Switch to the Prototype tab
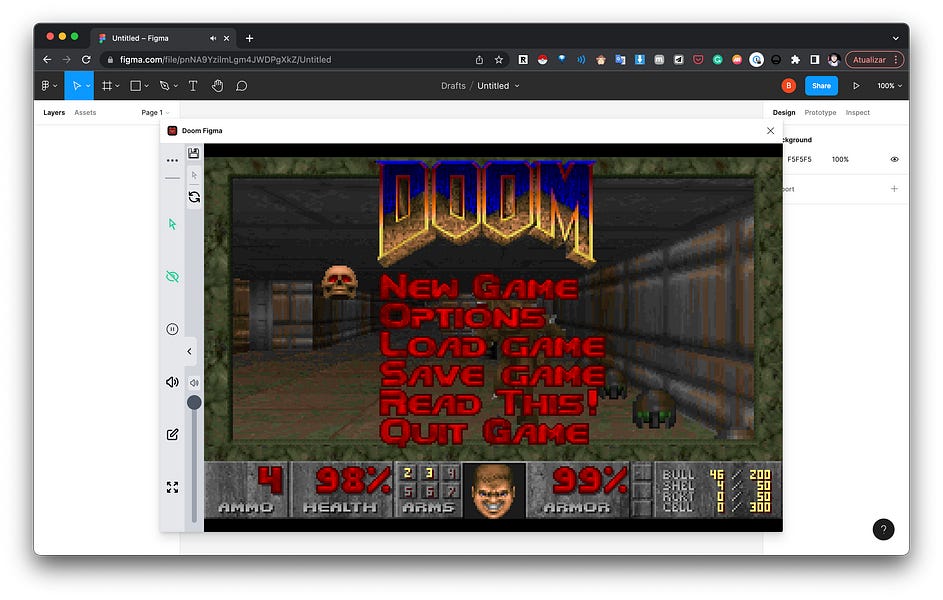This screenshot has height=600, width=943. pos(820,112)
